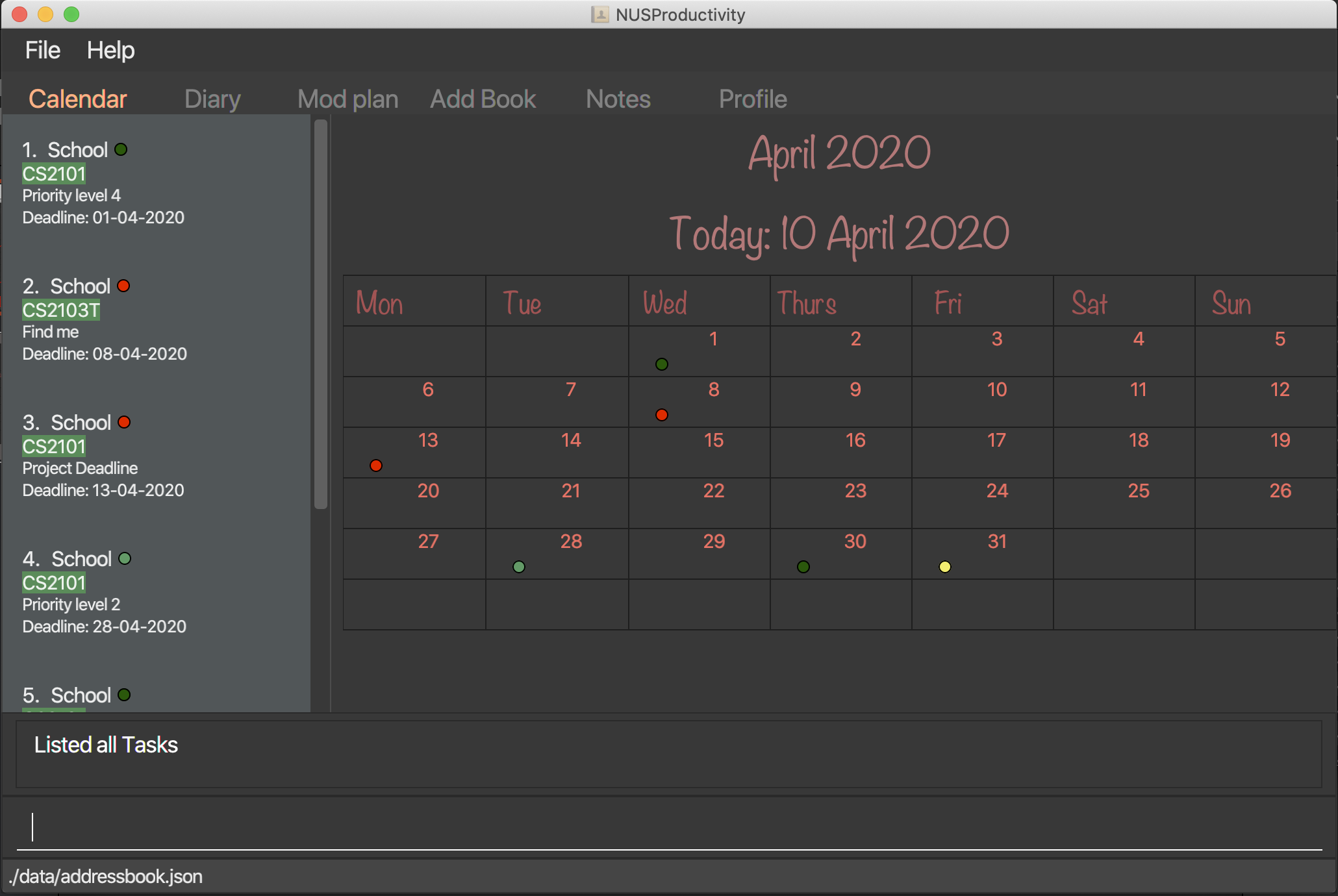Select the green dot on April 28

coord(520,567)
